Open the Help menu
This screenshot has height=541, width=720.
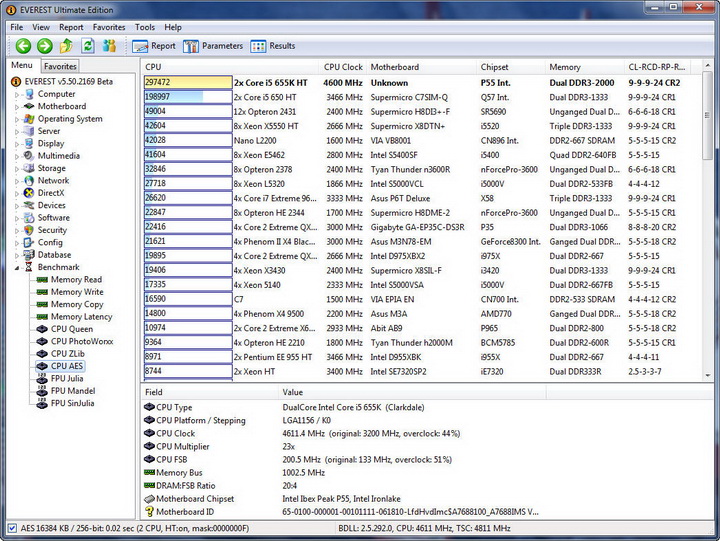173,27
